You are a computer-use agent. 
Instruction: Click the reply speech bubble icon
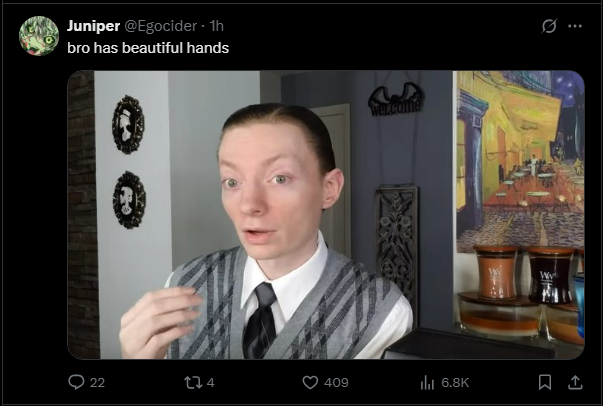[76, 382]
